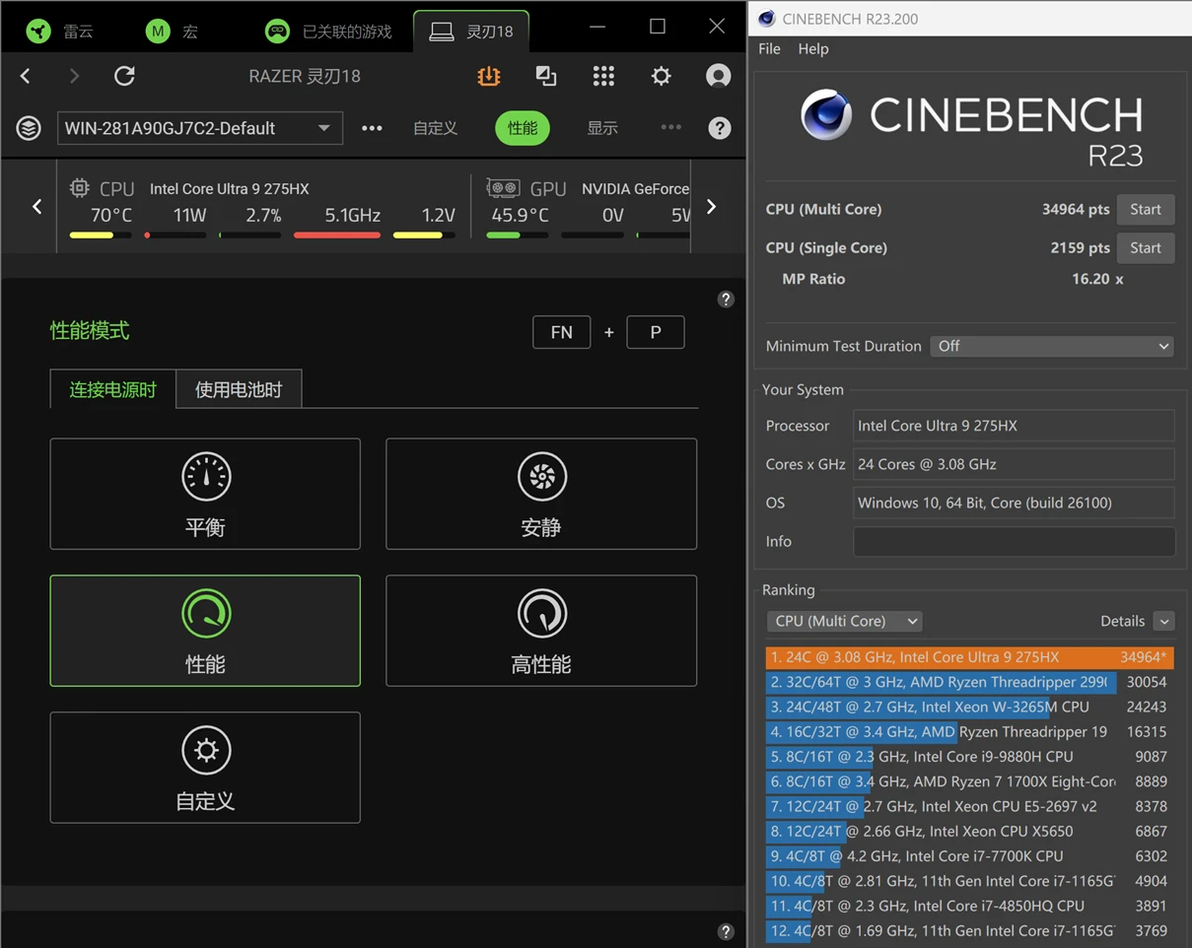
Task: Open help icon above 性能模式 section
Action: [x=726, y=299]
